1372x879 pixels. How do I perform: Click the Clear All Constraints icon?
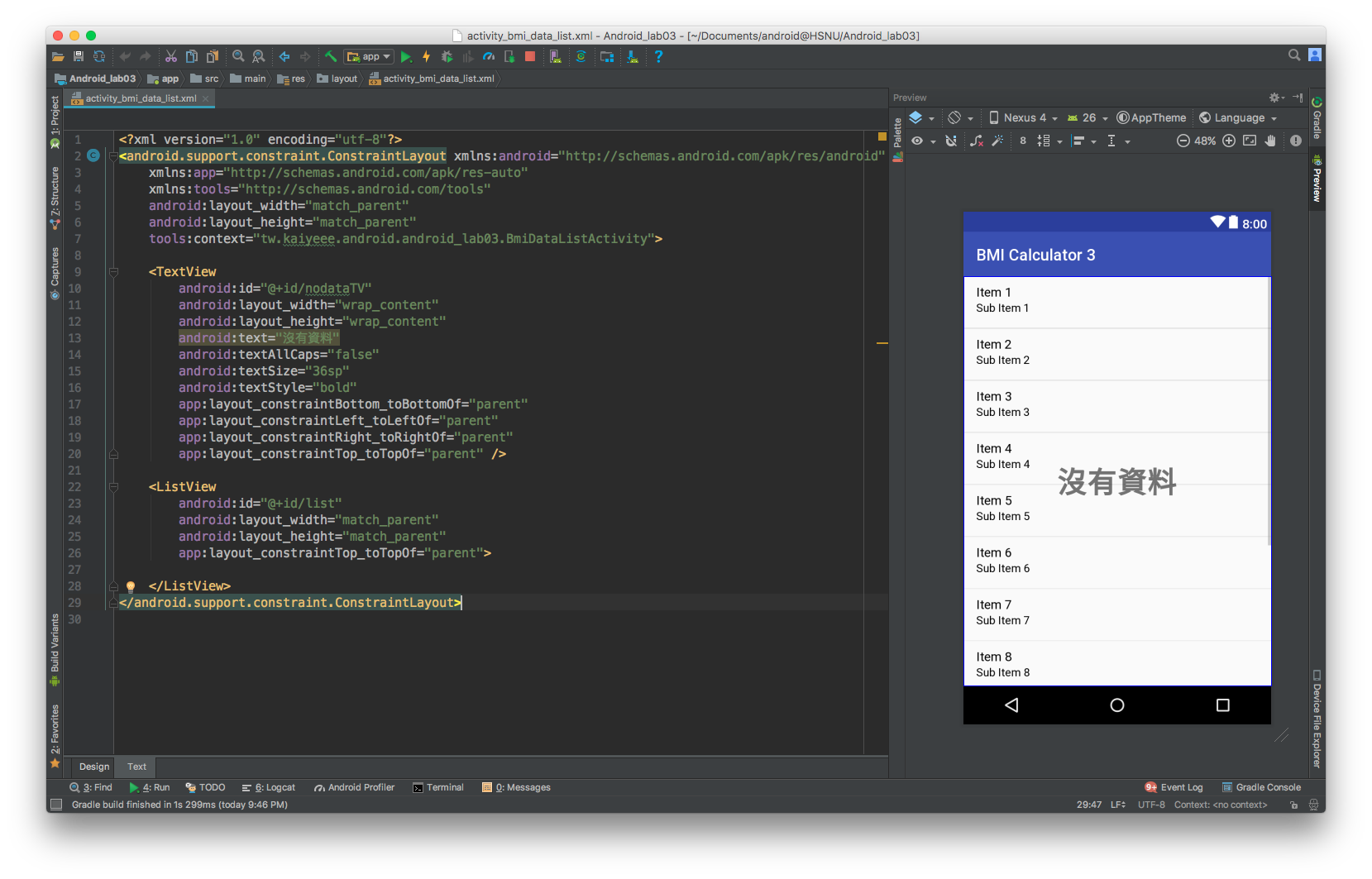pyautogui.click(x=977, y=141)
